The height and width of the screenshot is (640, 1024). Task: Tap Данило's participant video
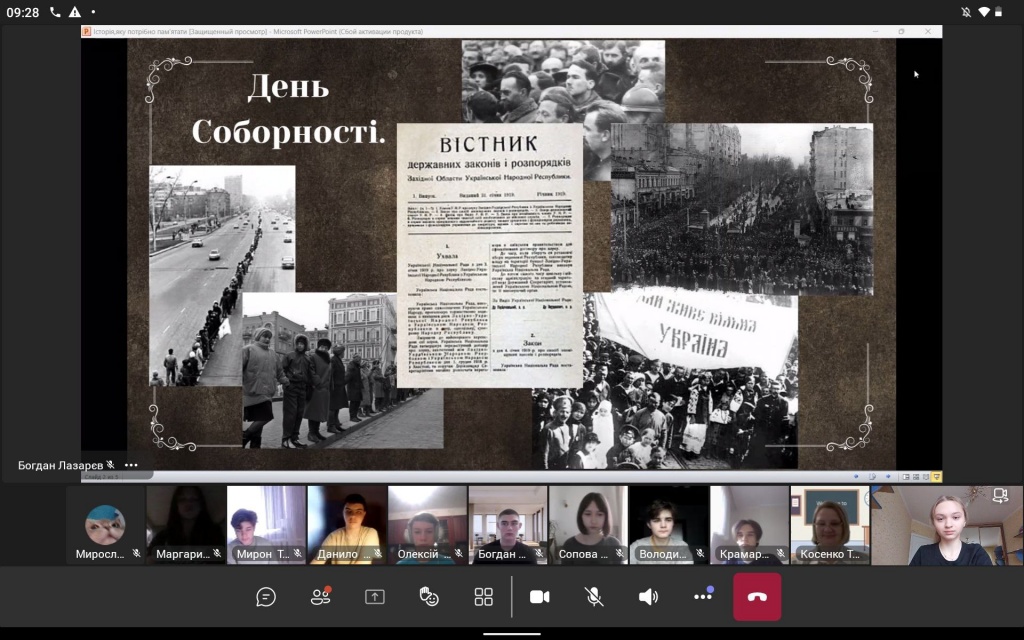pyautogui.click(x=347, y=525)
